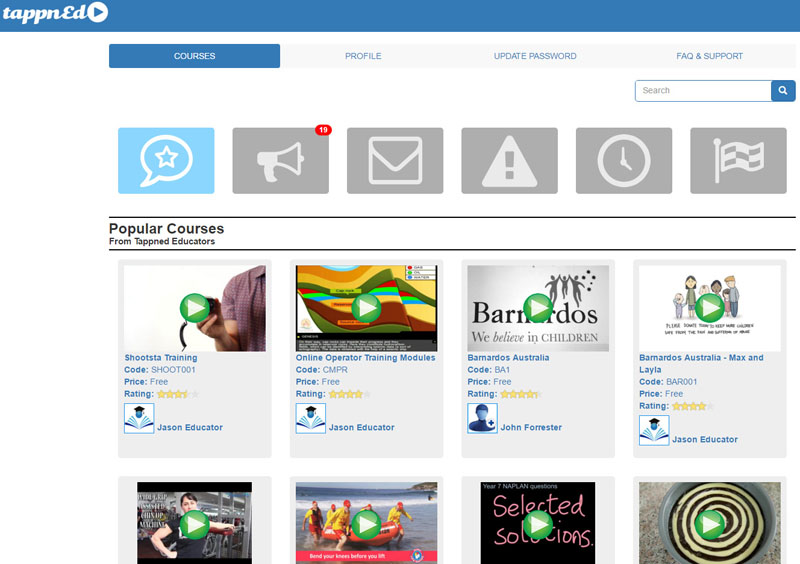The image size is (800, 564).
Task: Click into the Search text field
Action: click(x=702, y=91)
